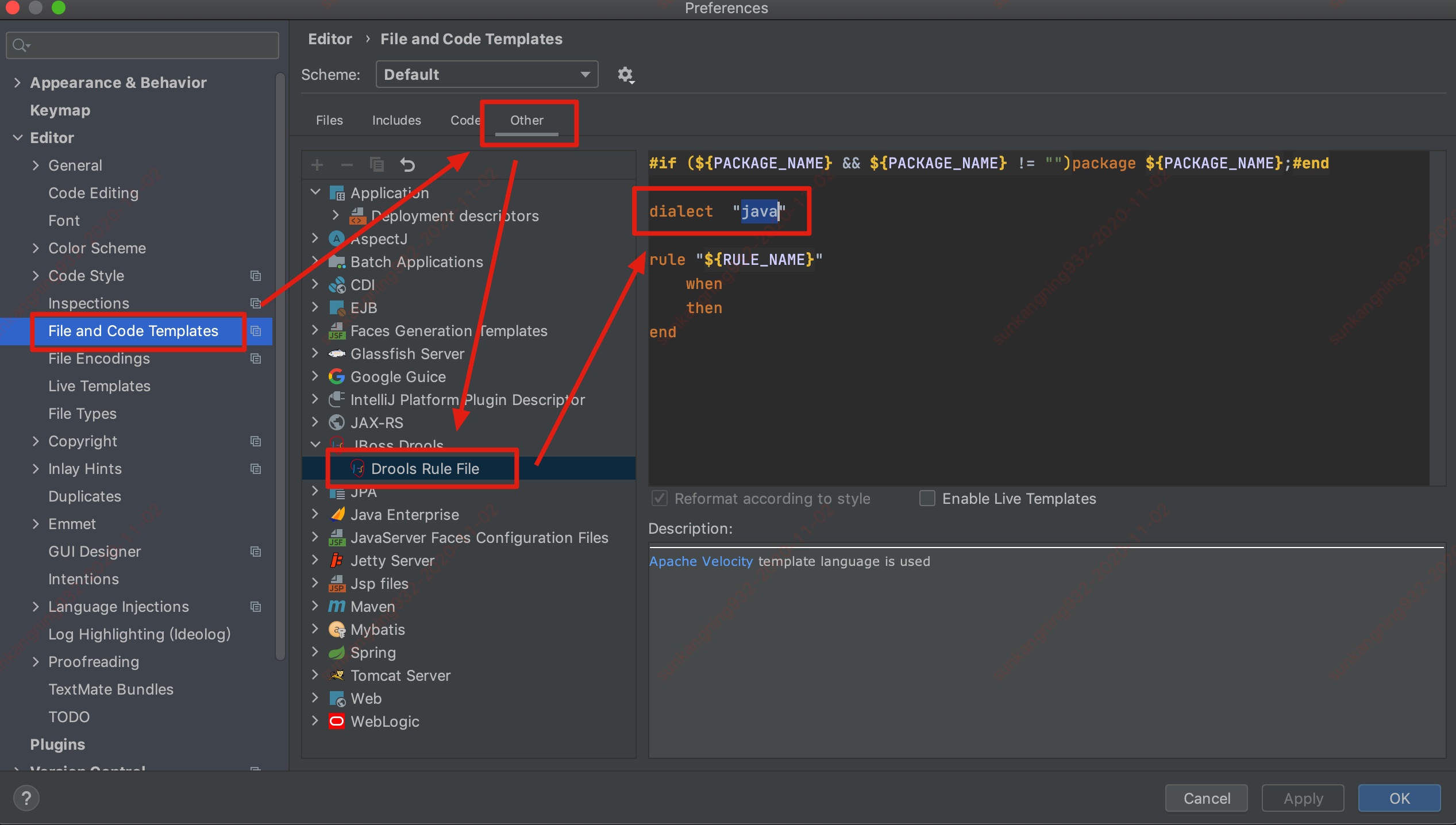Enable Live Templates checkbox
This screenshot has width=1456, height=825.
[x=927, y=498]
